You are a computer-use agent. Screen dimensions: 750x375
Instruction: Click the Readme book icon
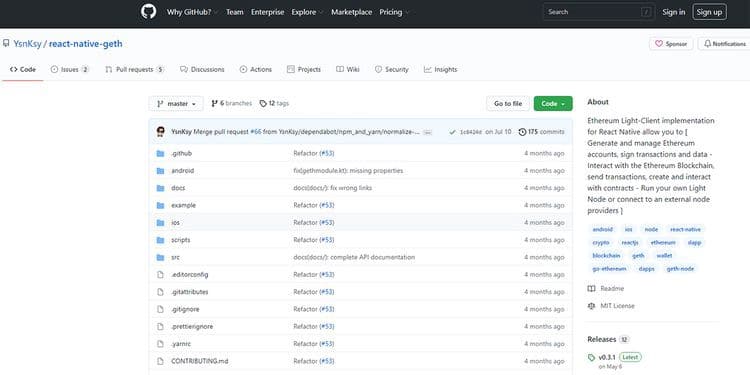tap(592, 288)
